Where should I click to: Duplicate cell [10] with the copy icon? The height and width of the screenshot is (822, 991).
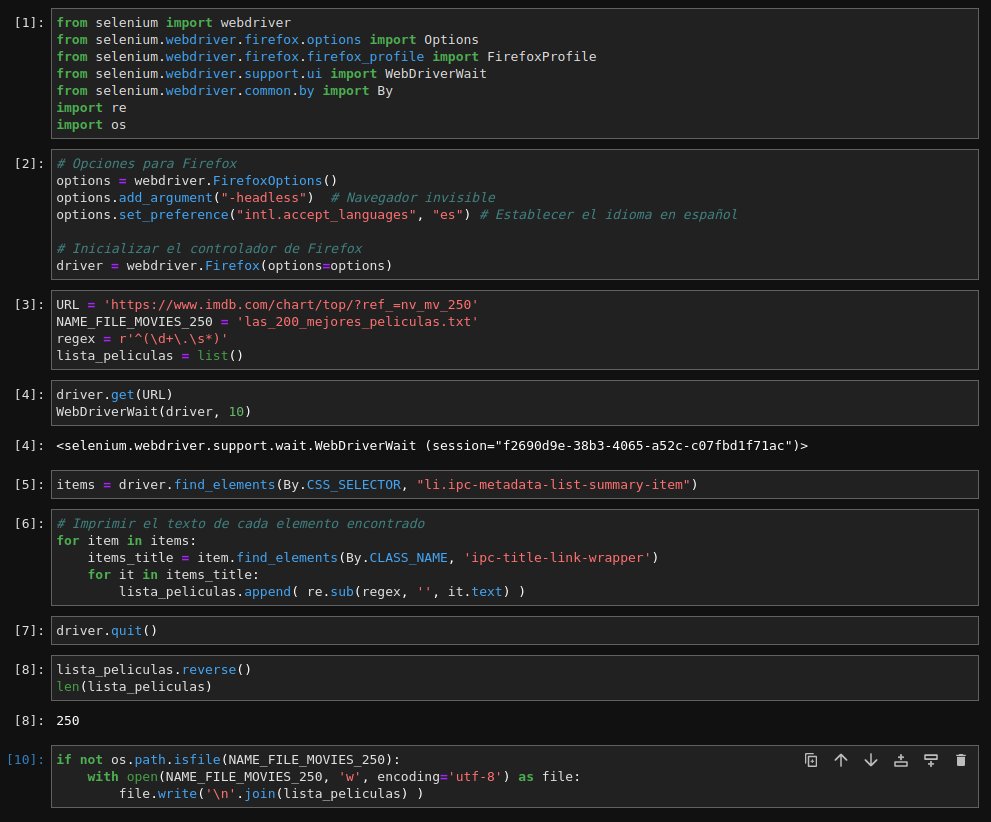point(811,760)
